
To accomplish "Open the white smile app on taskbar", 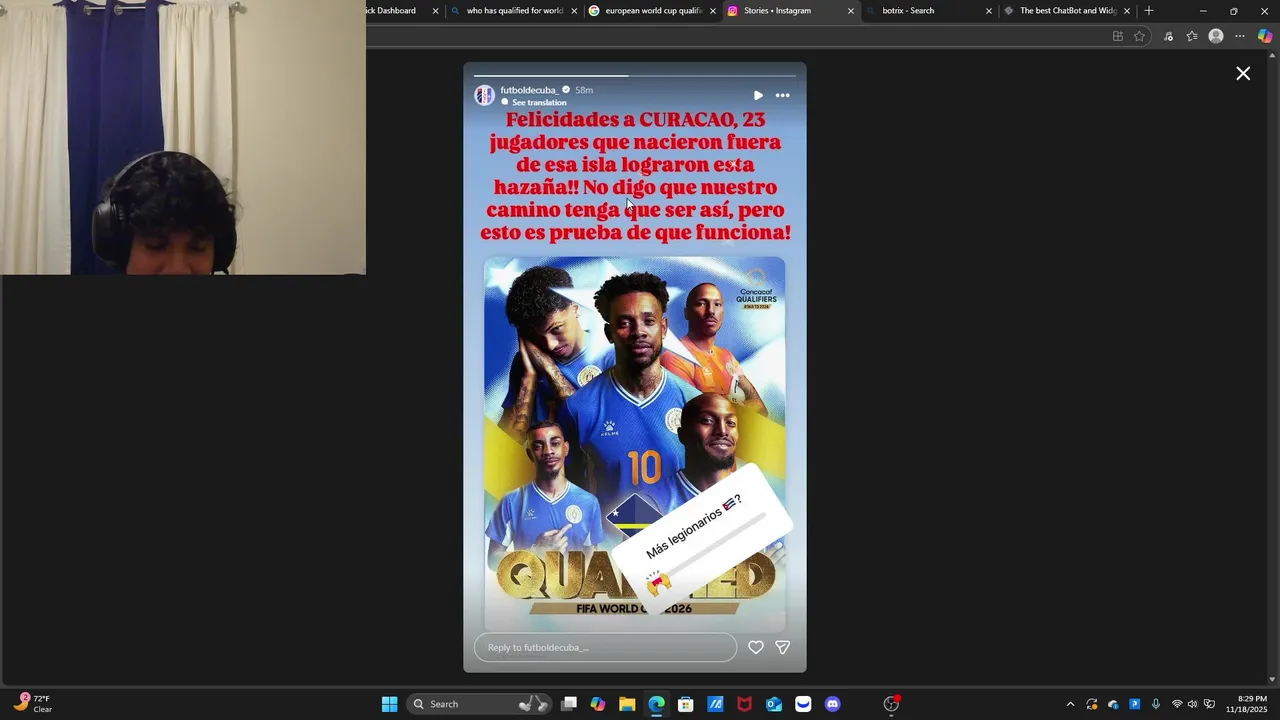I will tap(803, 704).
